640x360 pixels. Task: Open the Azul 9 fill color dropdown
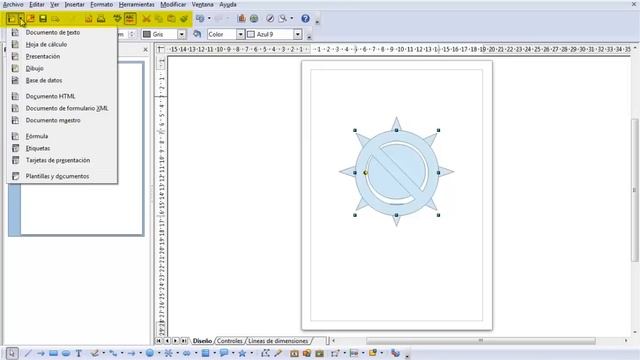coord(298,34)
